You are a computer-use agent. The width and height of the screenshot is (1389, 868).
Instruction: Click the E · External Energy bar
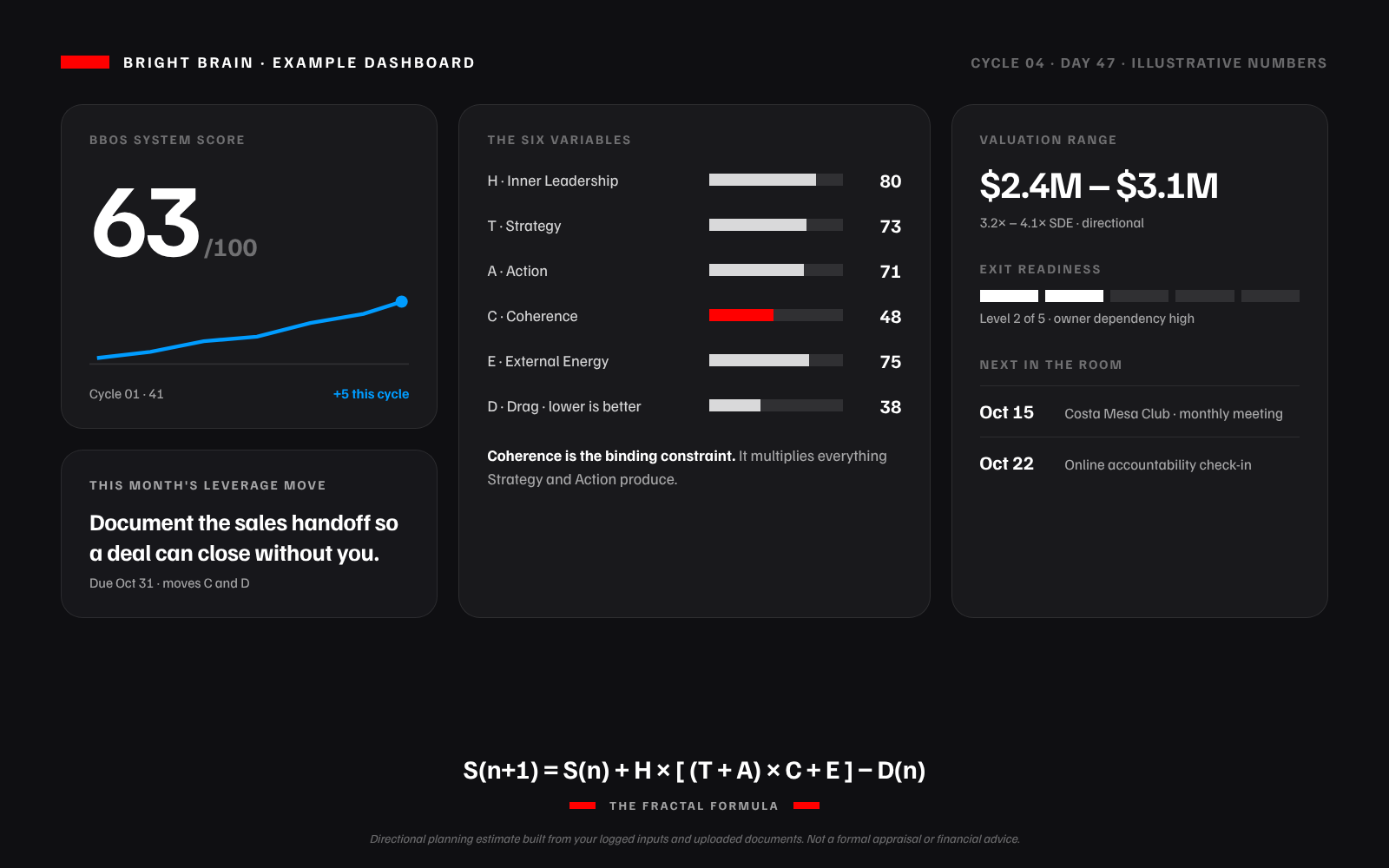[x=776, y=360]
